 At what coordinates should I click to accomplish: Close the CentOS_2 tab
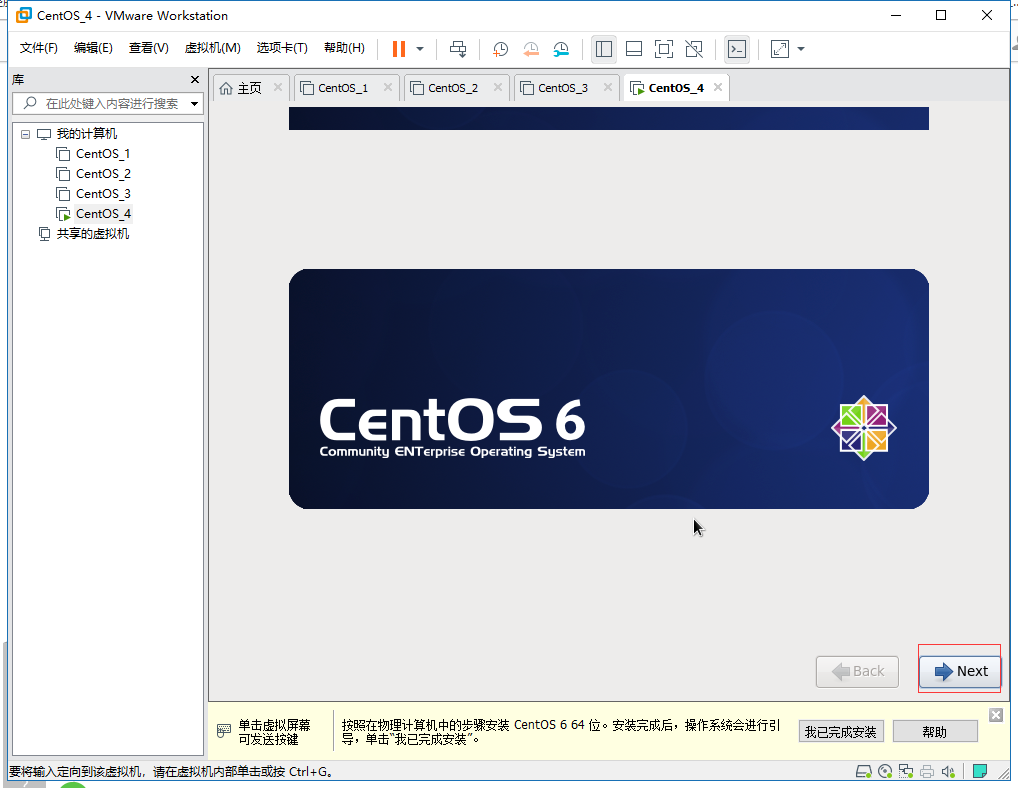pos(497,87)
